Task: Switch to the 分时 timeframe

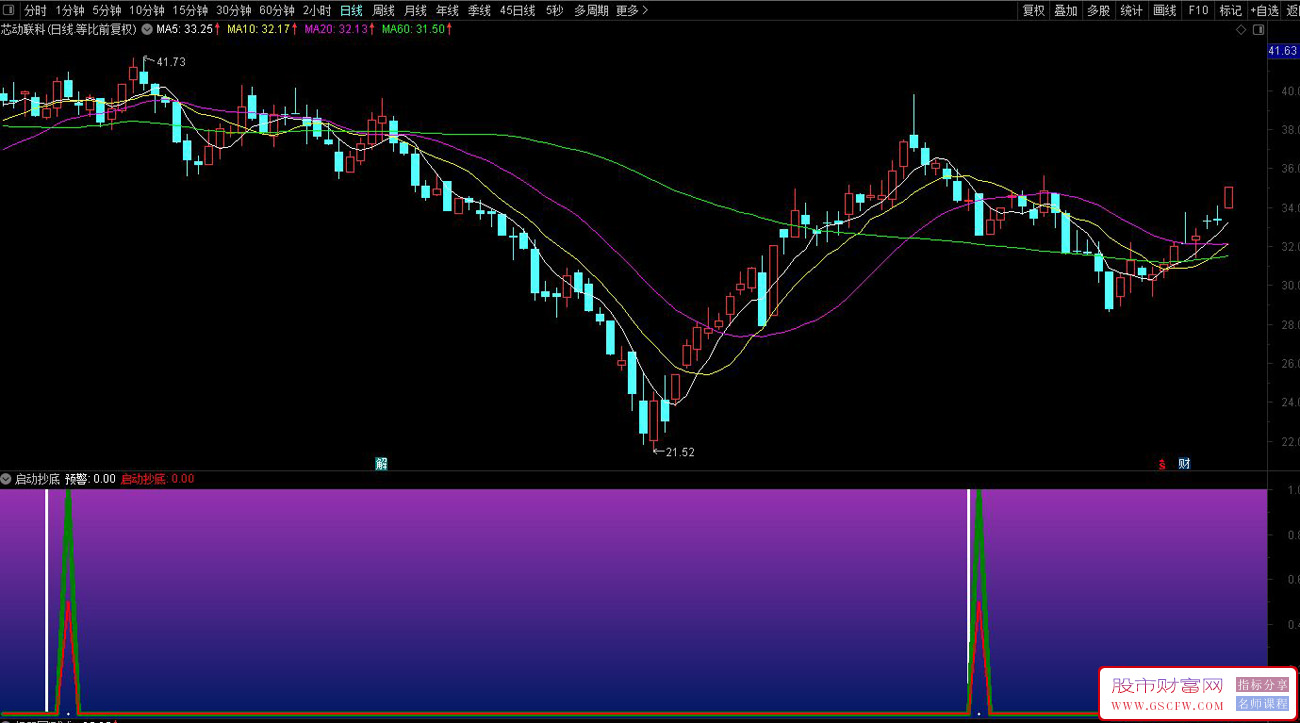Action: click(35, 11)
